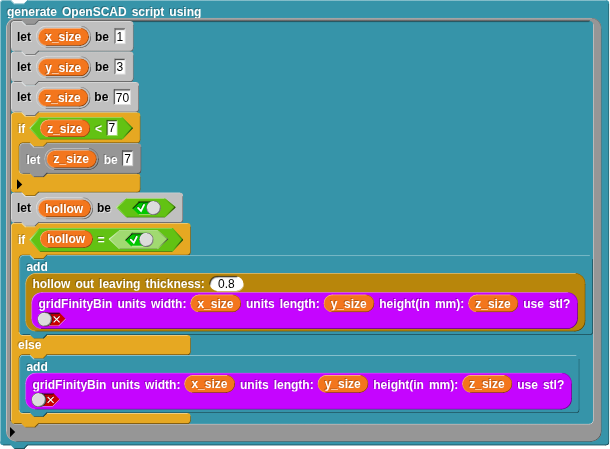Click the 'hollow out leaving thickness:' block label
The height and width of the screenshot is (449, 610).
tap(118, 284)
